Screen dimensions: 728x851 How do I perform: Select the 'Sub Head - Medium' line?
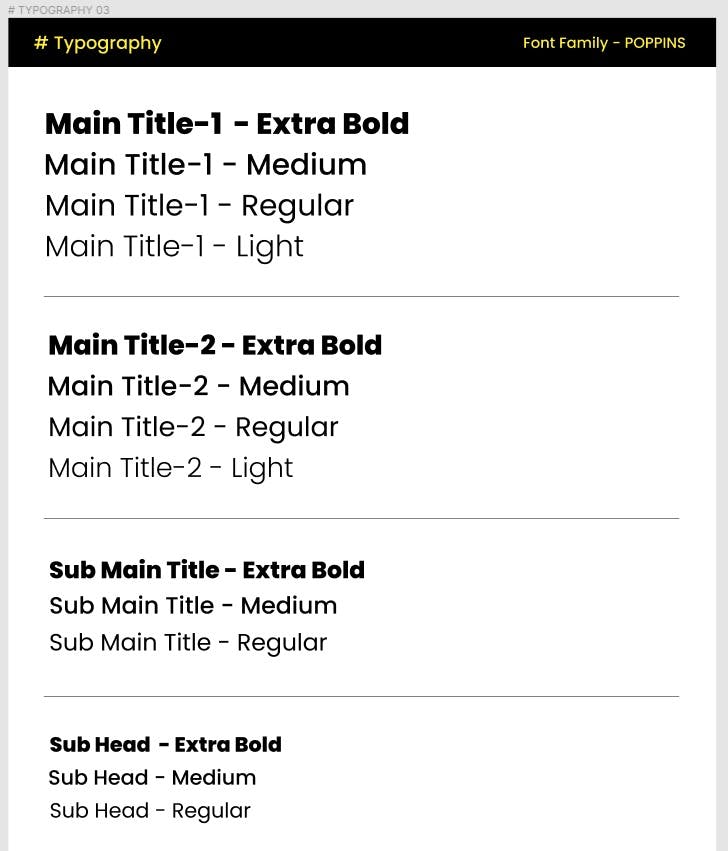(152, 778)
